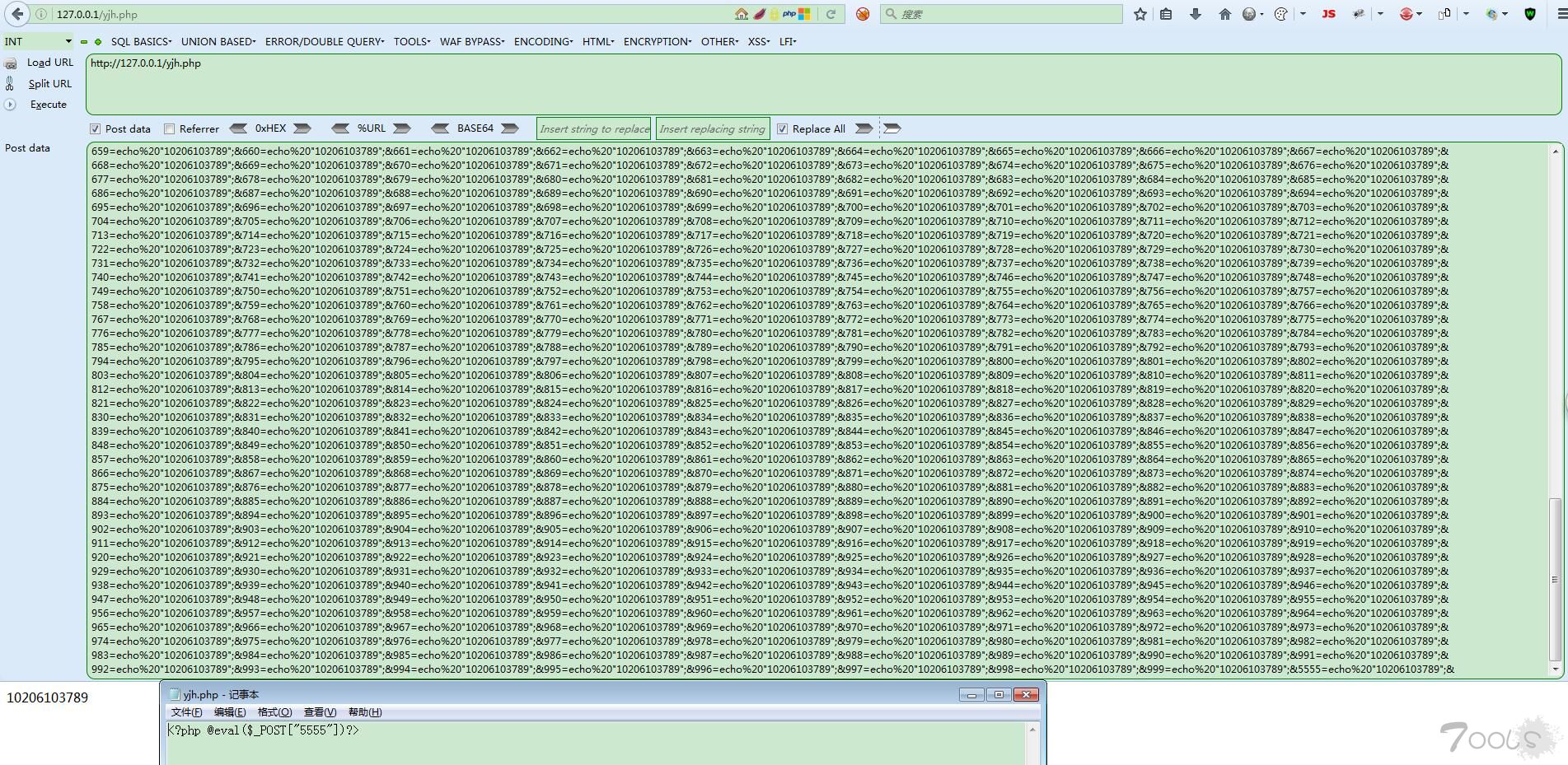Open Notepad's 格式(O) menu
1568x765 pixels.
[x=274, y=712]
